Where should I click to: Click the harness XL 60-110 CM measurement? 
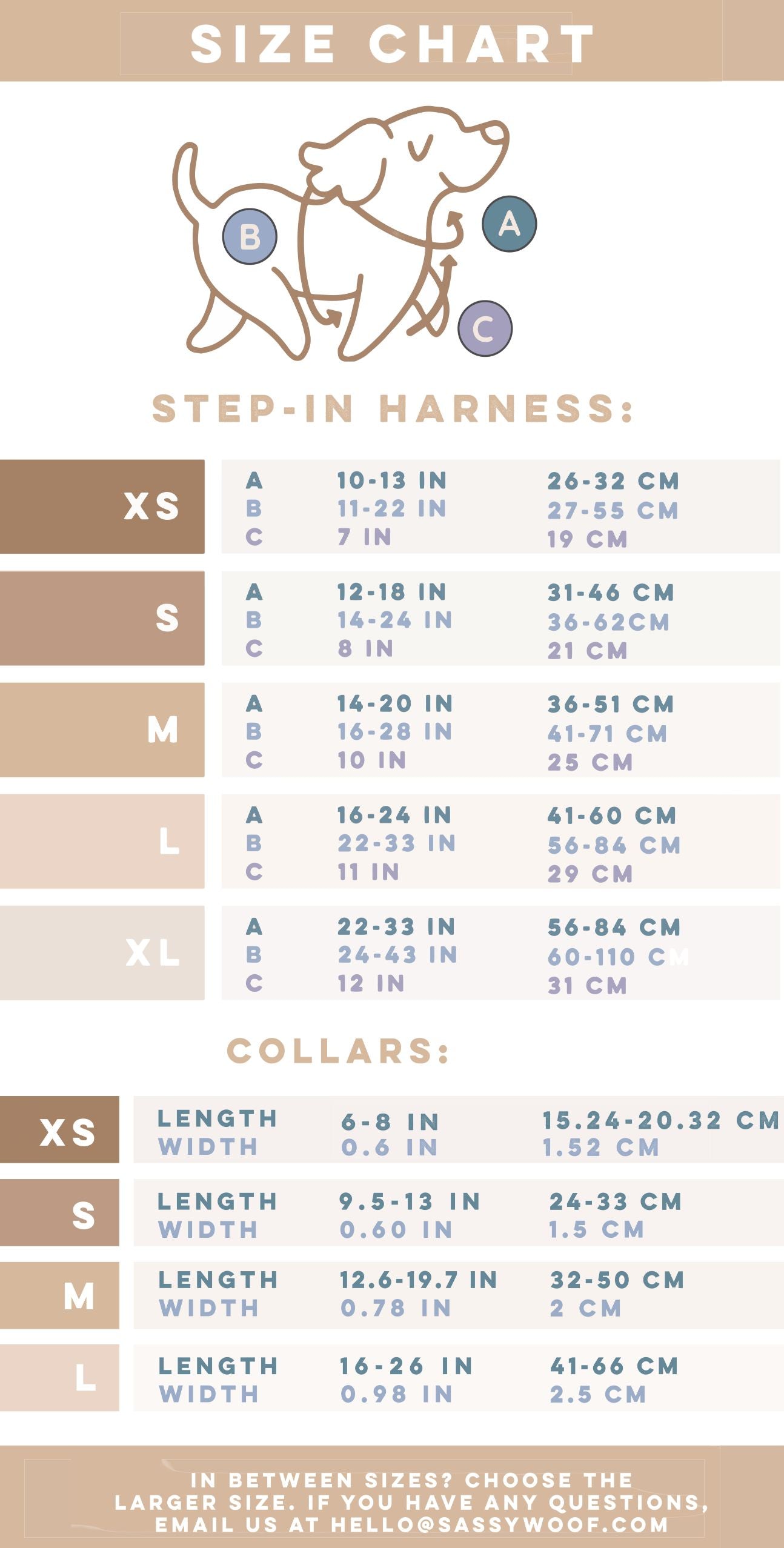618,957
